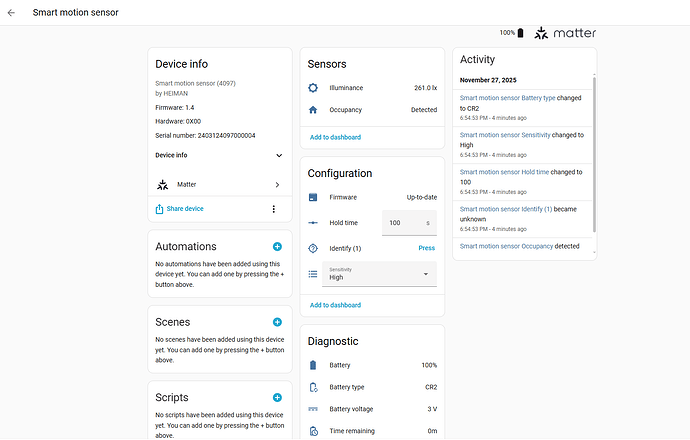Click the battery icon in Diagnostic

(313, 366)
